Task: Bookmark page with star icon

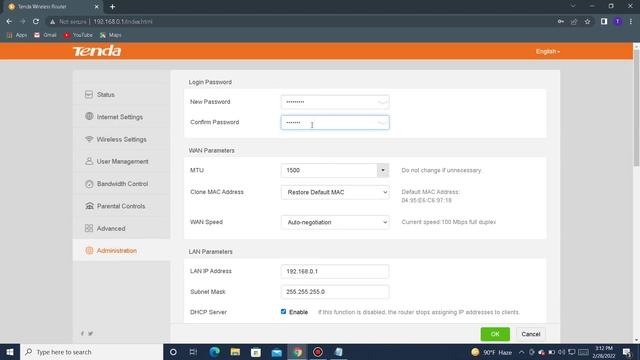Action: click(x=587, y=21)
